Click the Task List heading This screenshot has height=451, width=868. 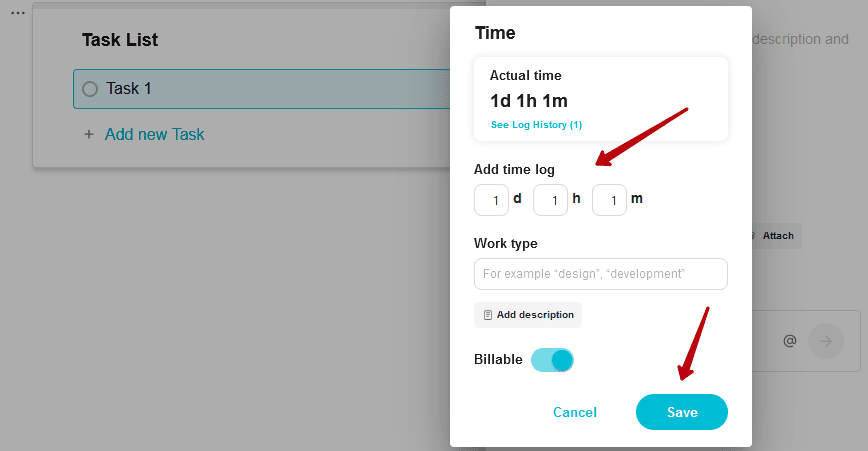[120, 40]
